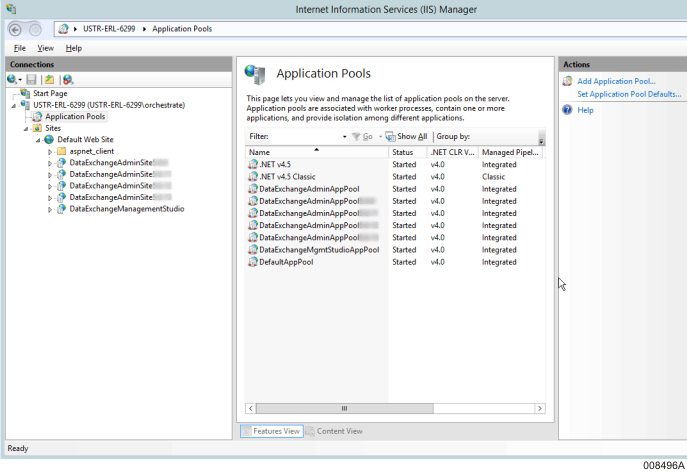Sort by the Status column header
This screenshot has width=687, height=473.
(407, 152)
